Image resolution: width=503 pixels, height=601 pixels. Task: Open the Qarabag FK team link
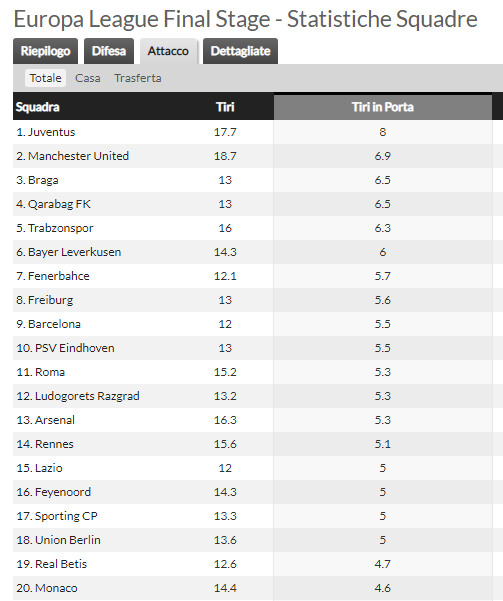coord(59,204)
